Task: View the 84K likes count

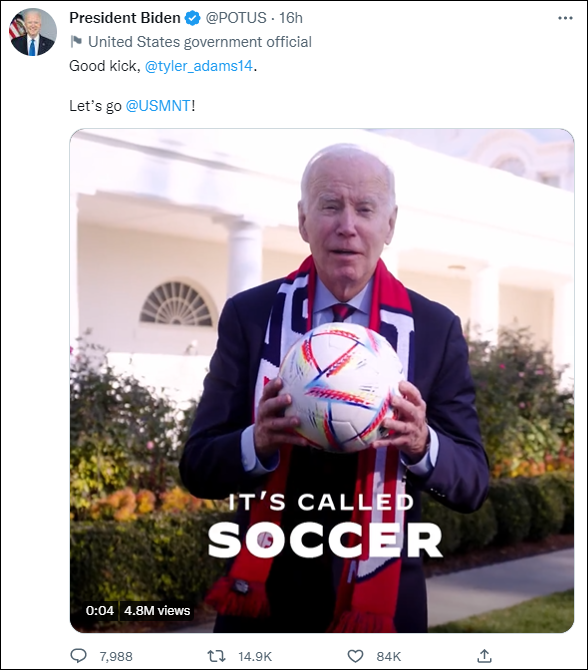Action: click(x=388, y=656)
